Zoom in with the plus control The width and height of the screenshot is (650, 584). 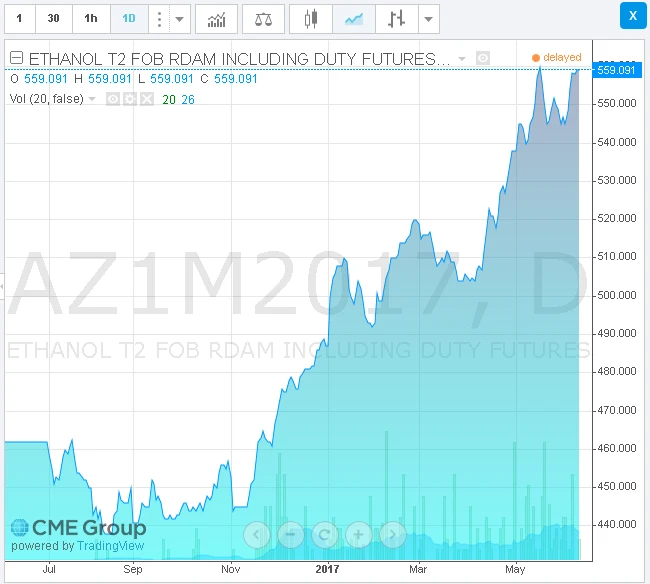click(x=359, y=535)
